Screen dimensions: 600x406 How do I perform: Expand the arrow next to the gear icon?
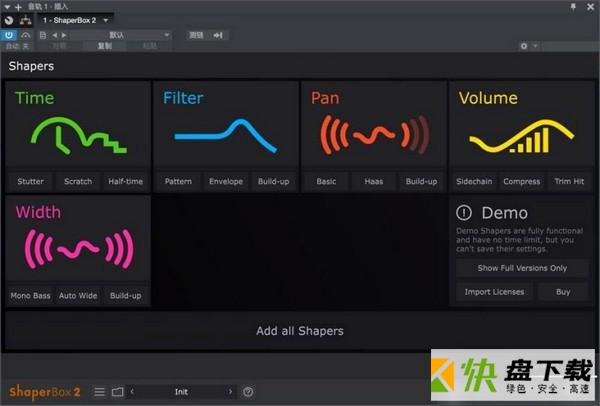point(535,46)
